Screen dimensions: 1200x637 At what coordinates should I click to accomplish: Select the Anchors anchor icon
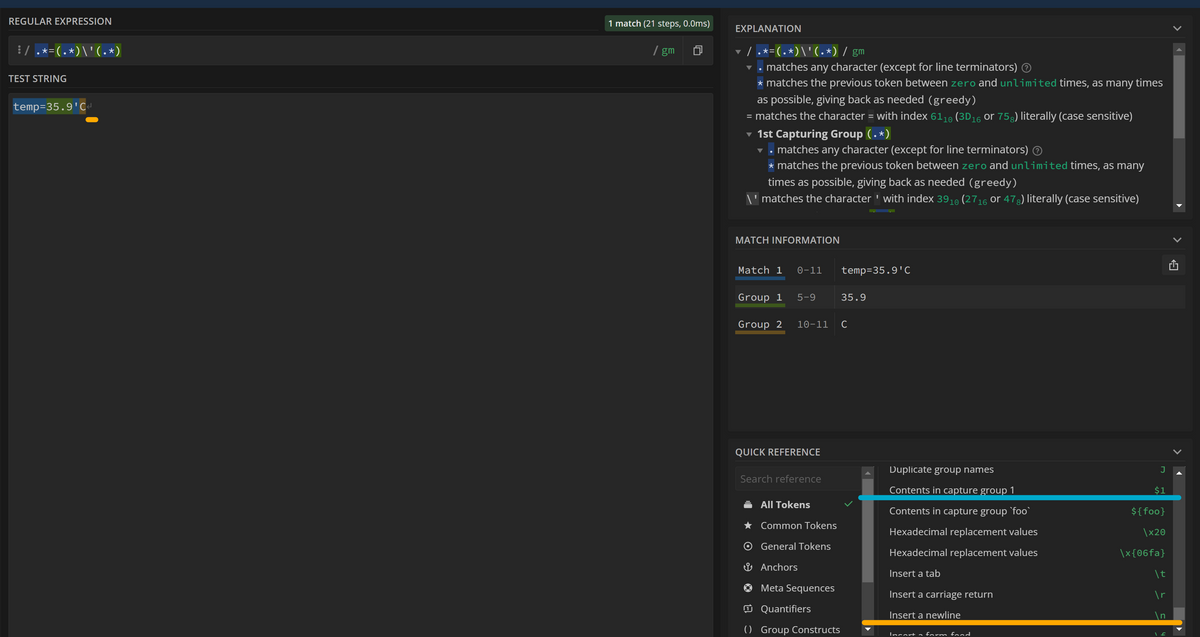pos(748,568)
